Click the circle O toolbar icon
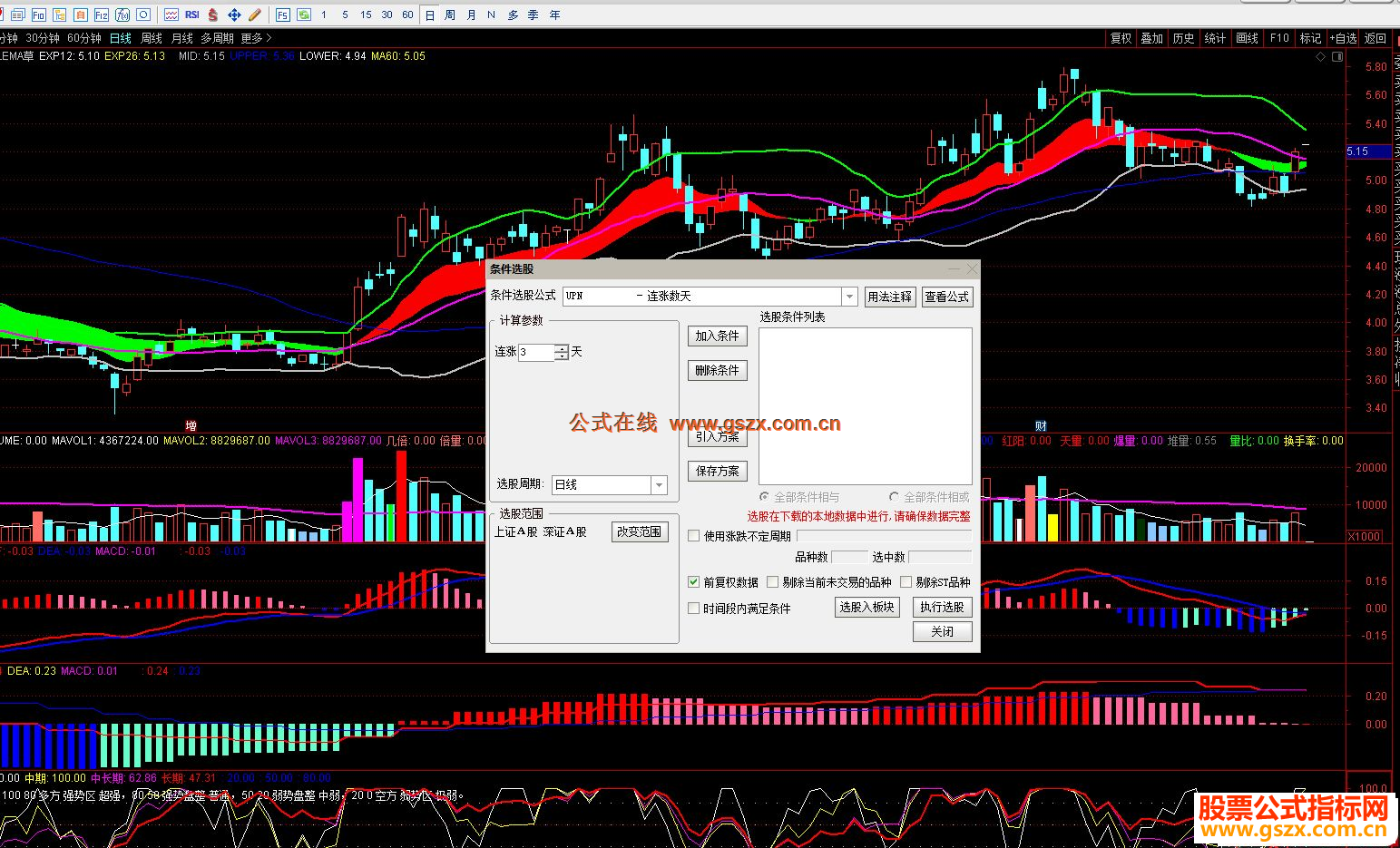 click(x=142, y=15)
